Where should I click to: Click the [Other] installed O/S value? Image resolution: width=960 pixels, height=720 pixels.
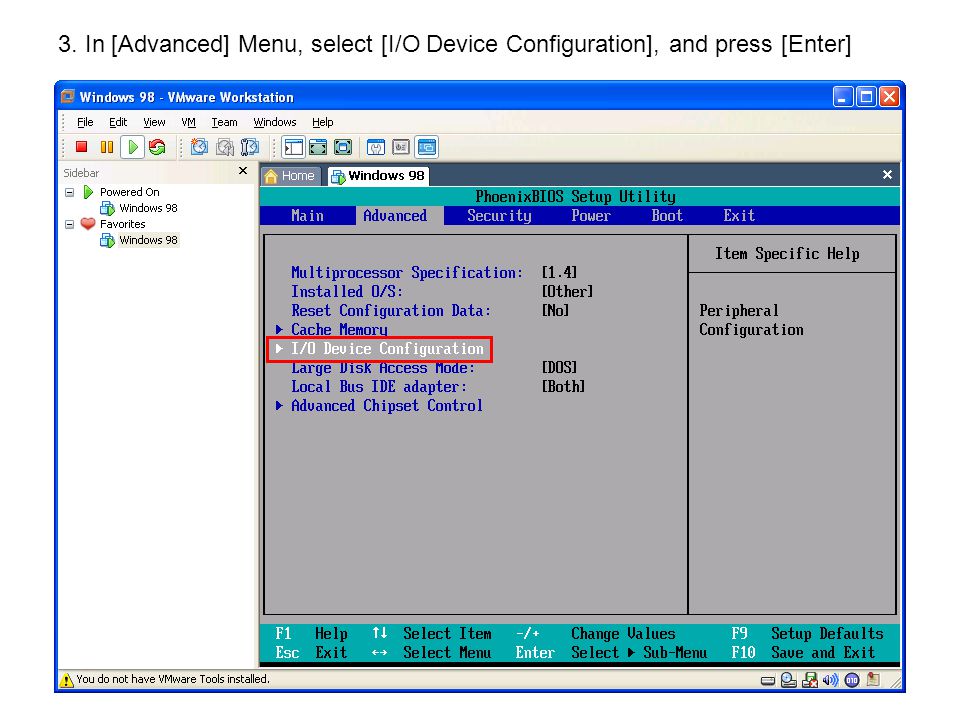tap(567, 291)
